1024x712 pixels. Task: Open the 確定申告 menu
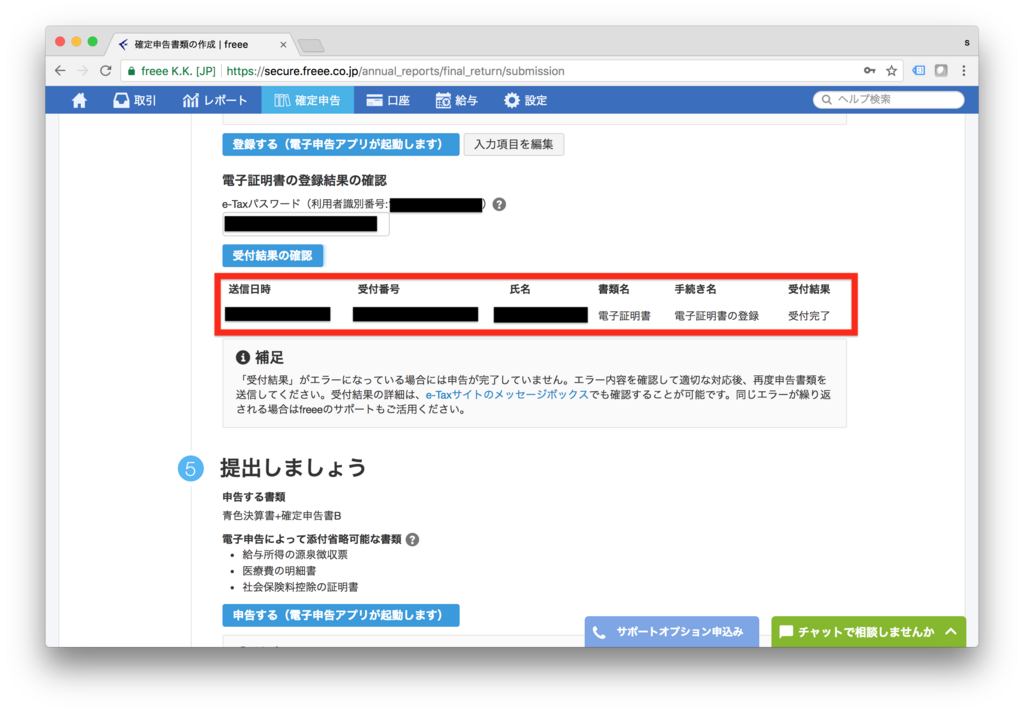[308, 100]
